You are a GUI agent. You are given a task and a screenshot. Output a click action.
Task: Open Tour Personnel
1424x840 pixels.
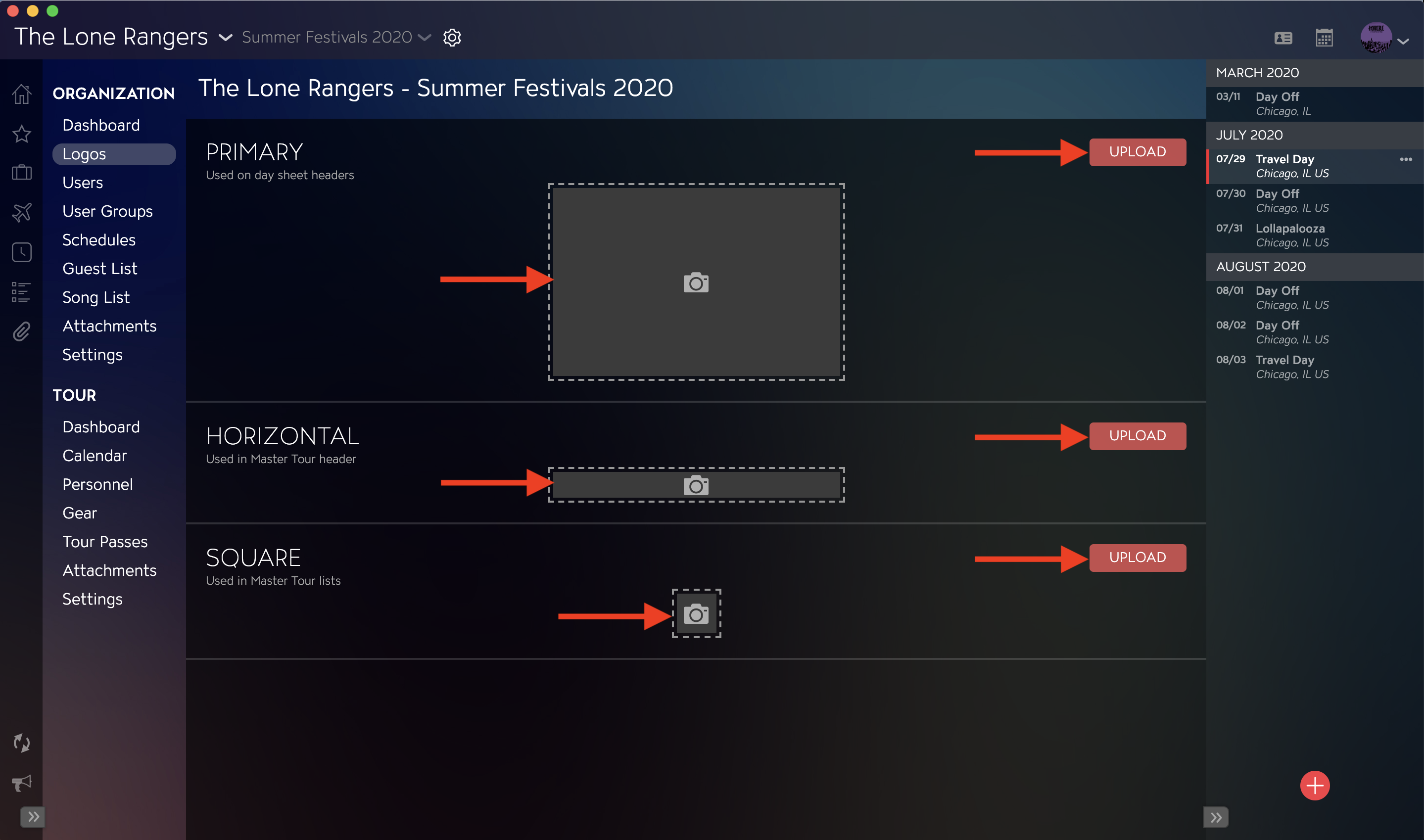tap(97, 484)
